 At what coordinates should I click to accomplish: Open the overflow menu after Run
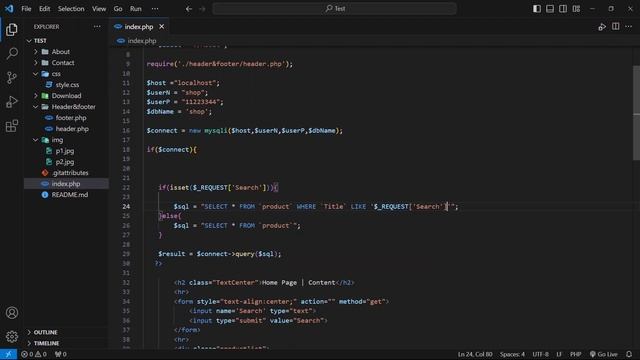click(155, 9)
